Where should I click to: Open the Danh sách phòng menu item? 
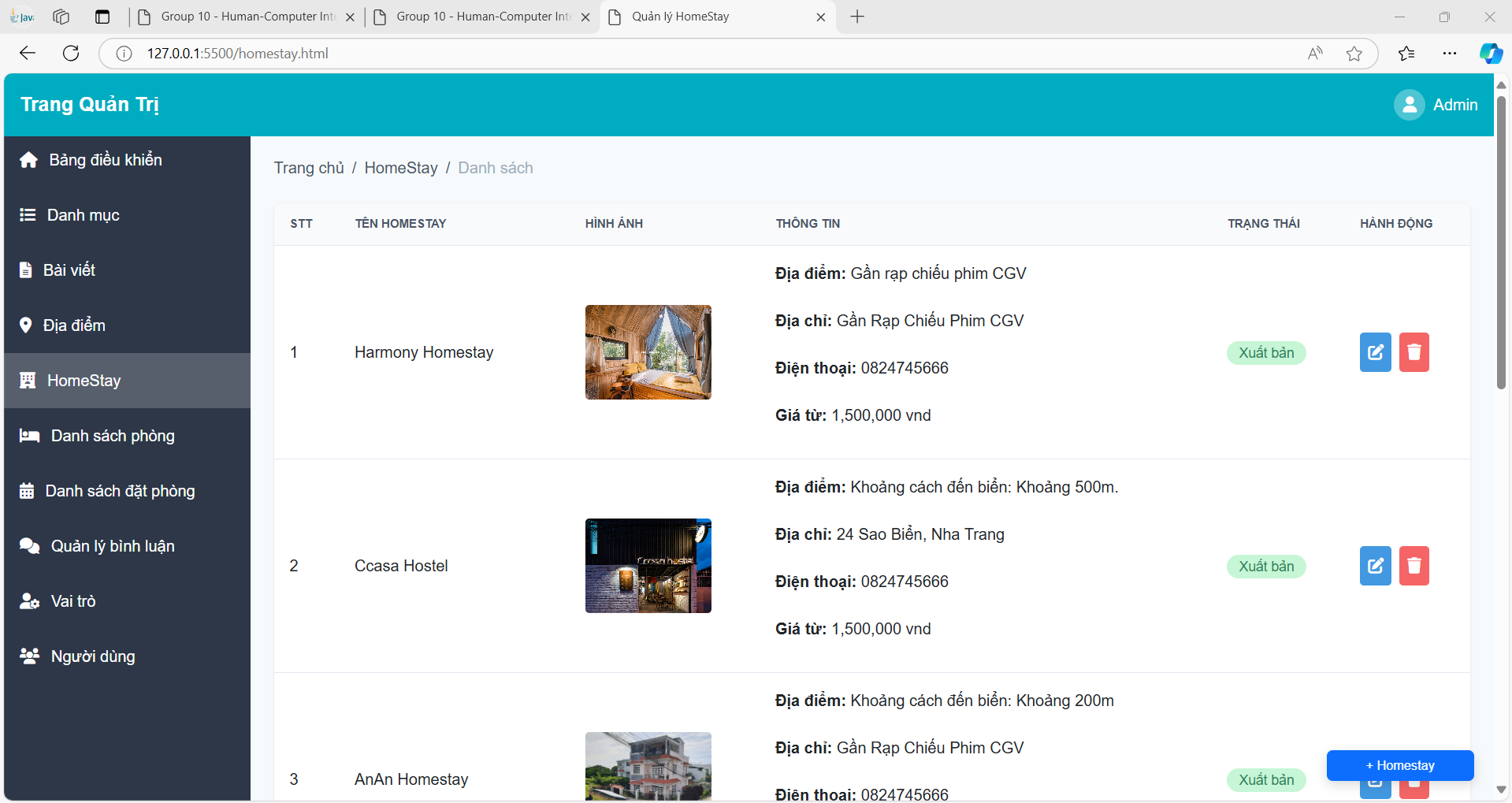pyautogui.click(x=127, y=436)
